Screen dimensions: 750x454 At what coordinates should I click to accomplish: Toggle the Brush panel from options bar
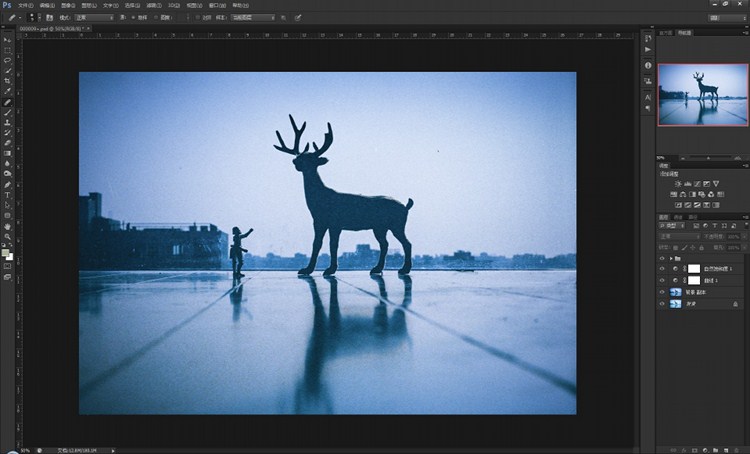[x=49, y=18]
